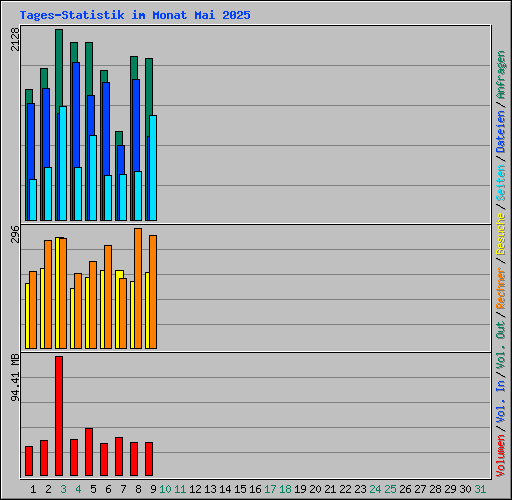Click the cyan Seiten bar for day 9
This screenshot has width=512, height=500.
[153, 168]
